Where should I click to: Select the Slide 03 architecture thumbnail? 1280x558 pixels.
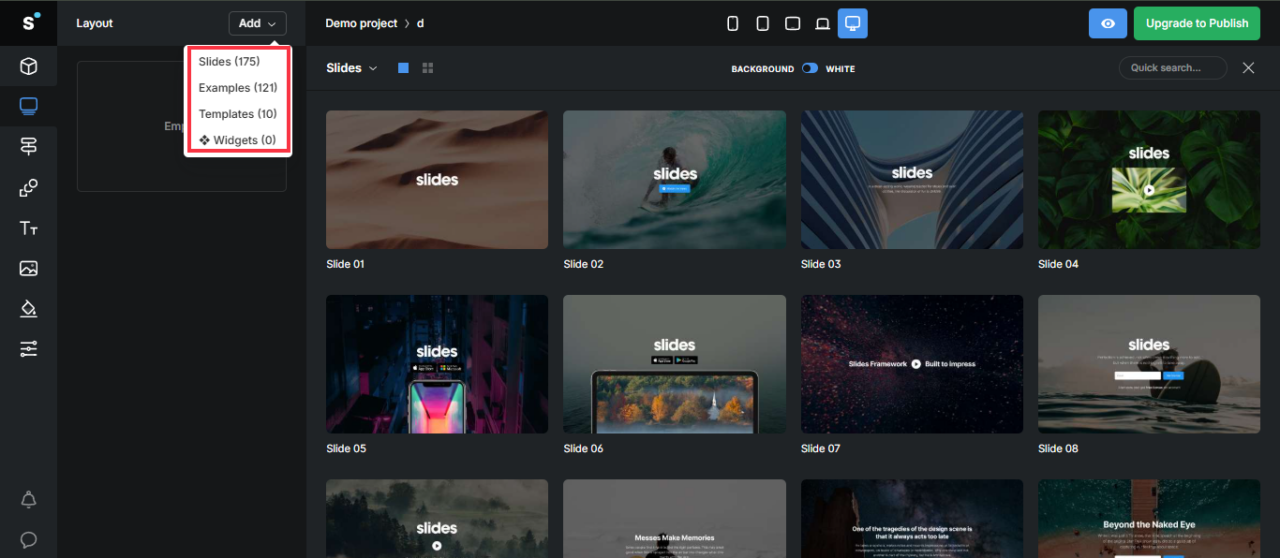[912, 180]
